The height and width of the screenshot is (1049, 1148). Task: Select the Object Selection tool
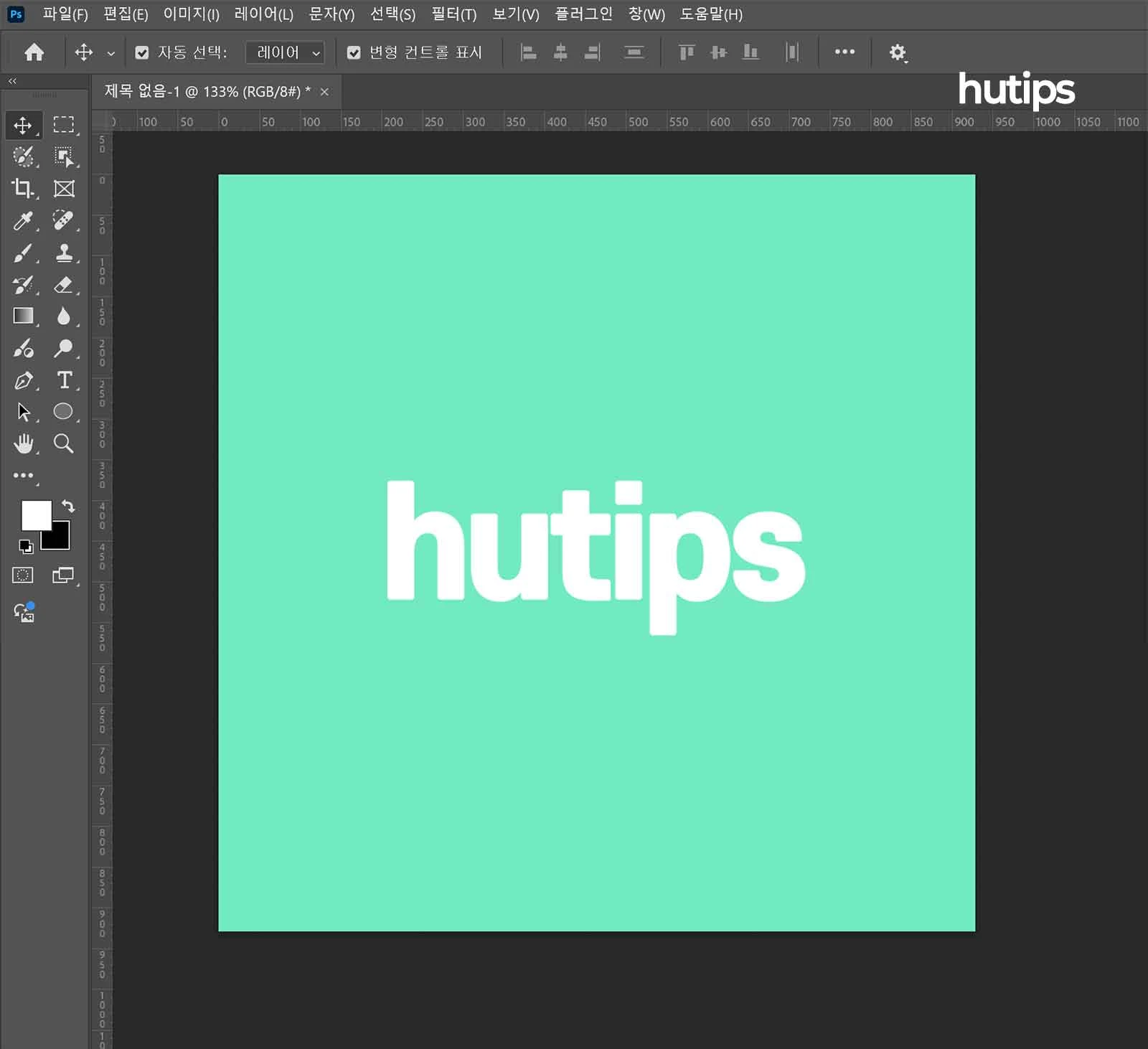click(64, 156)
